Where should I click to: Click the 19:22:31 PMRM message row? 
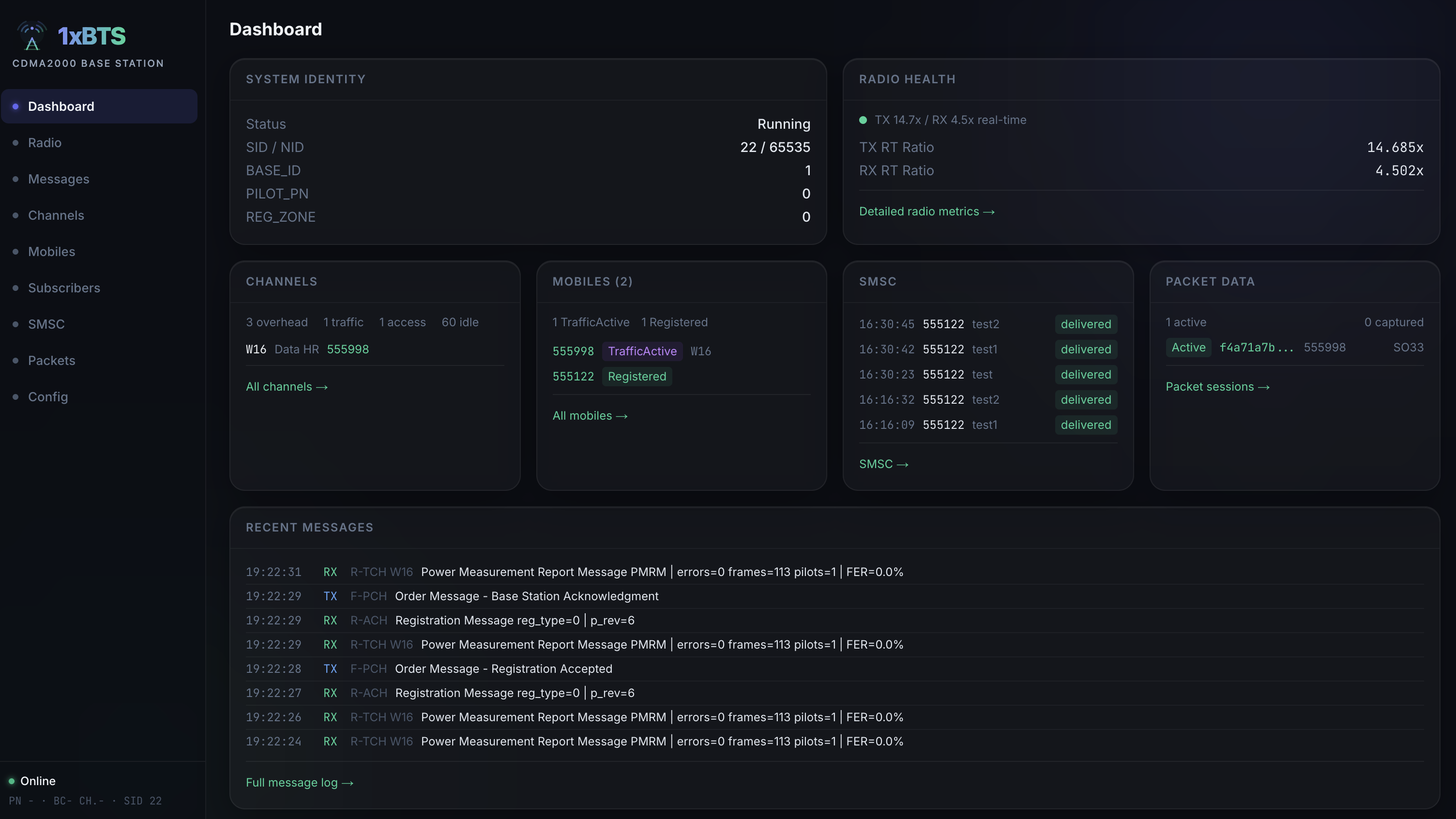click(834, 572)
